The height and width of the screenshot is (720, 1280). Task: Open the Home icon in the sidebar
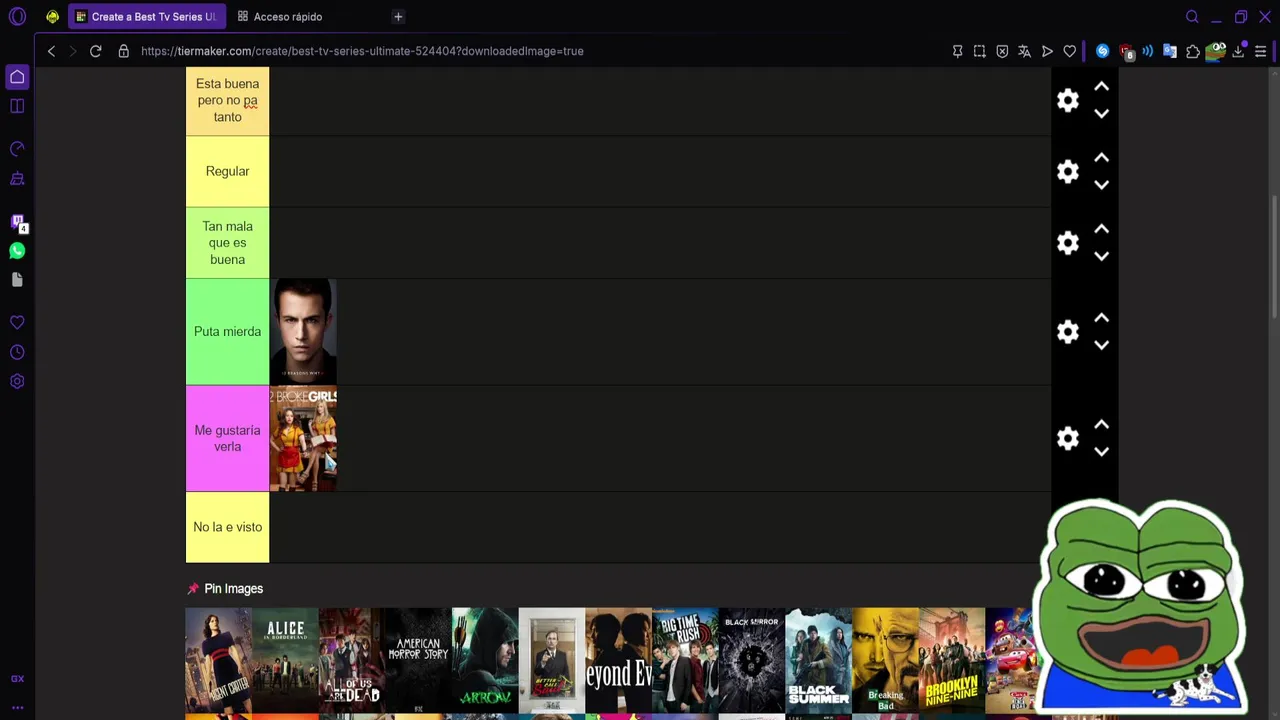[x=17, y=77]
